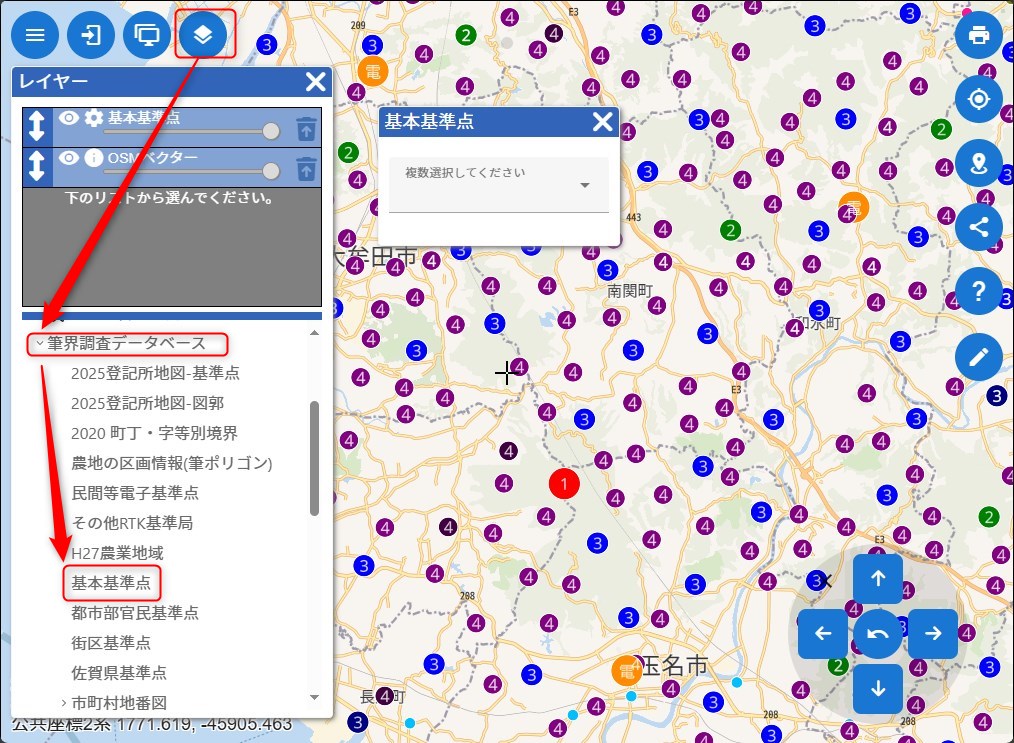Expand the 市町村地番図 tree group
Image resolution: width=1014 pixels, height=743 pixels.
coord(63,703)
